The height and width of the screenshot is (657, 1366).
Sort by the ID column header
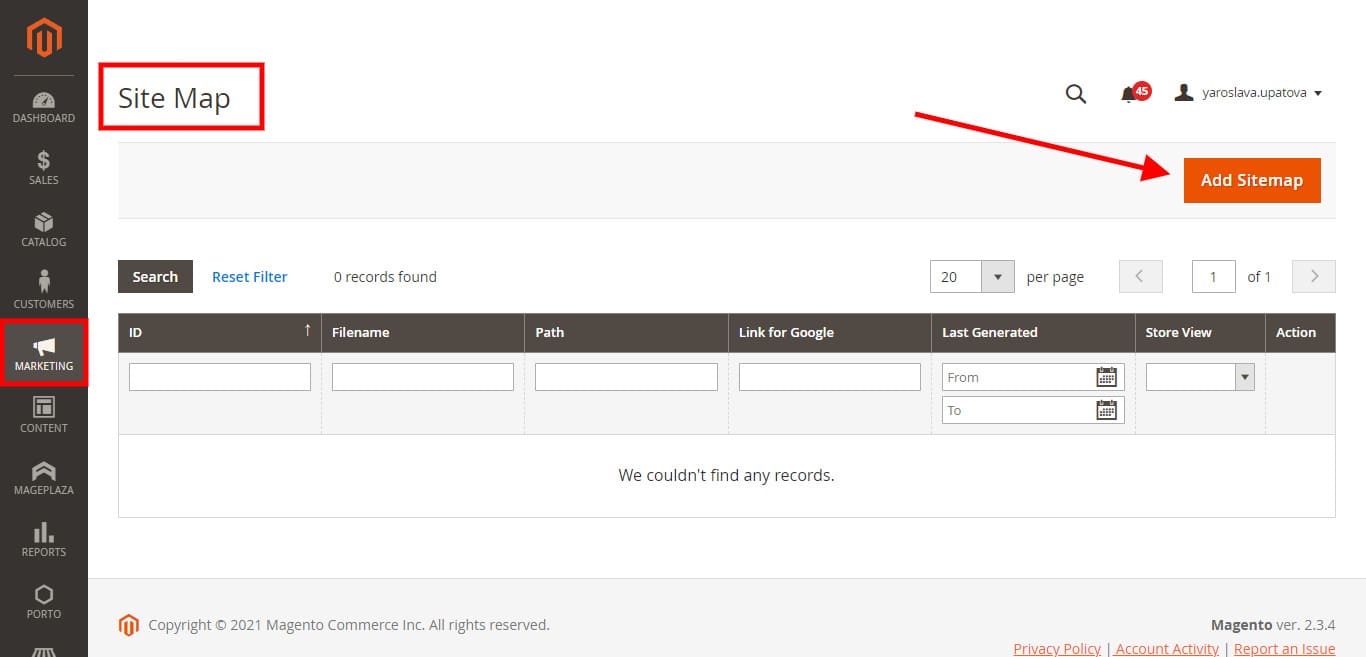click(220, 332)
